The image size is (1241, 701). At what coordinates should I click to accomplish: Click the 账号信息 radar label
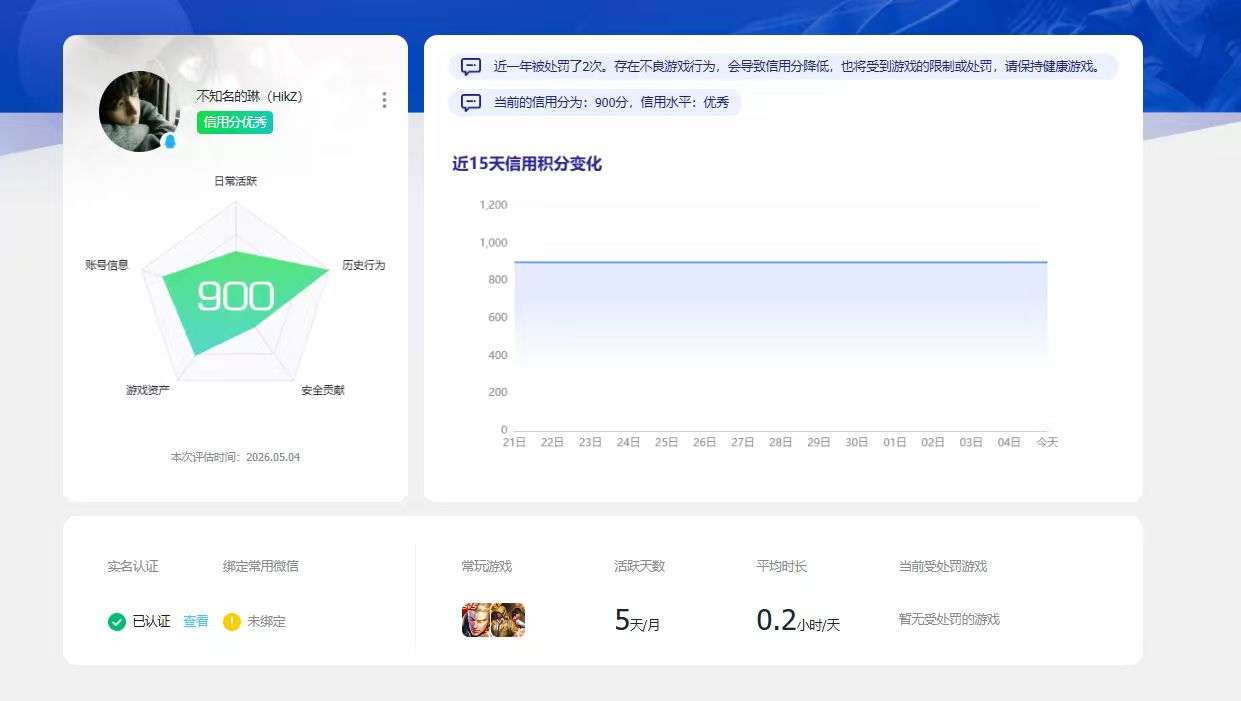[107, 265]
